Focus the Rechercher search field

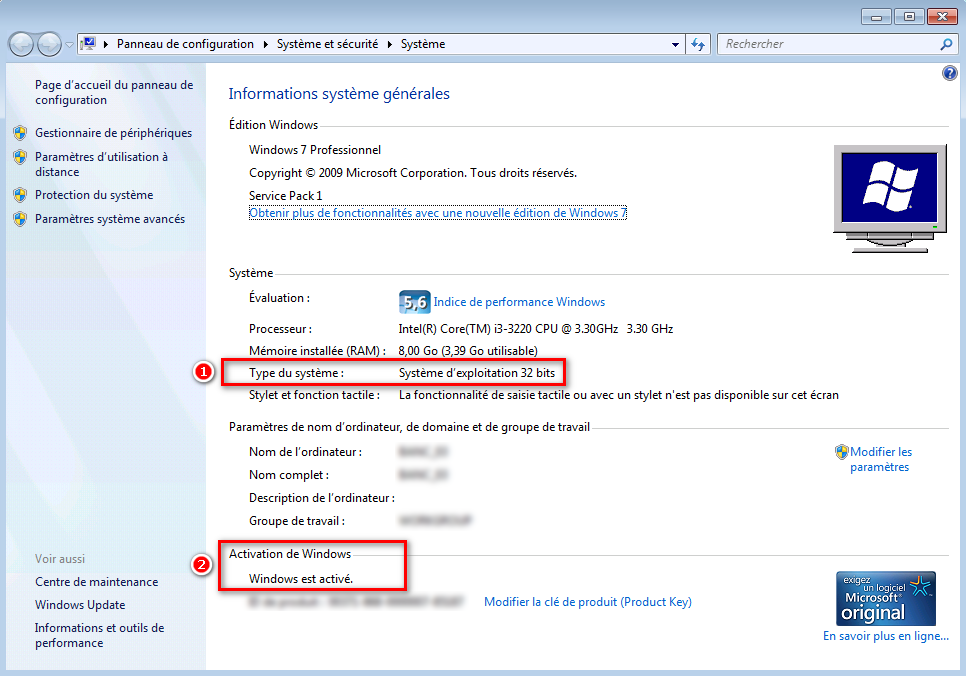tap(829, 44)
